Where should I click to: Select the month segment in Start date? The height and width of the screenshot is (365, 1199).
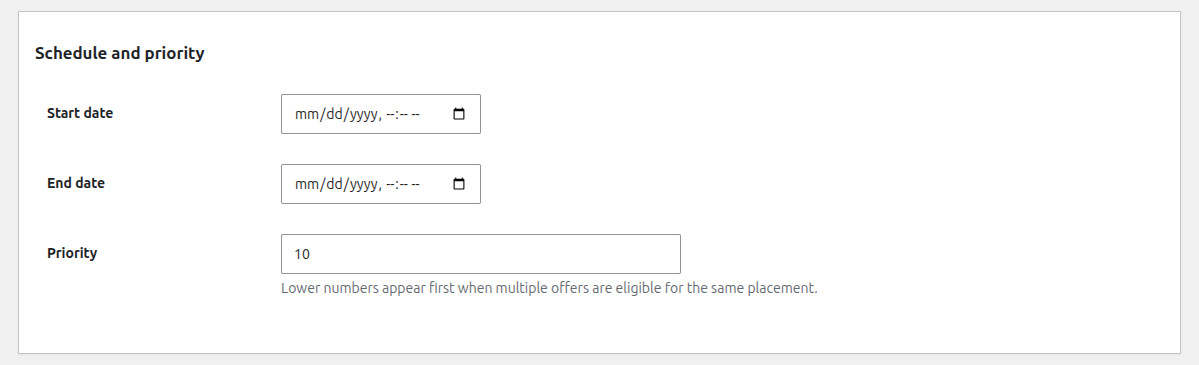tap(305, 114)
